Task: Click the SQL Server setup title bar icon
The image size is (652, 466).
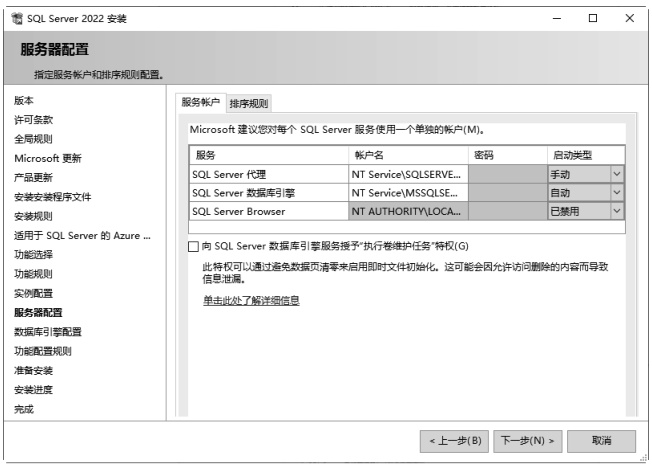Action: [17, 19]
